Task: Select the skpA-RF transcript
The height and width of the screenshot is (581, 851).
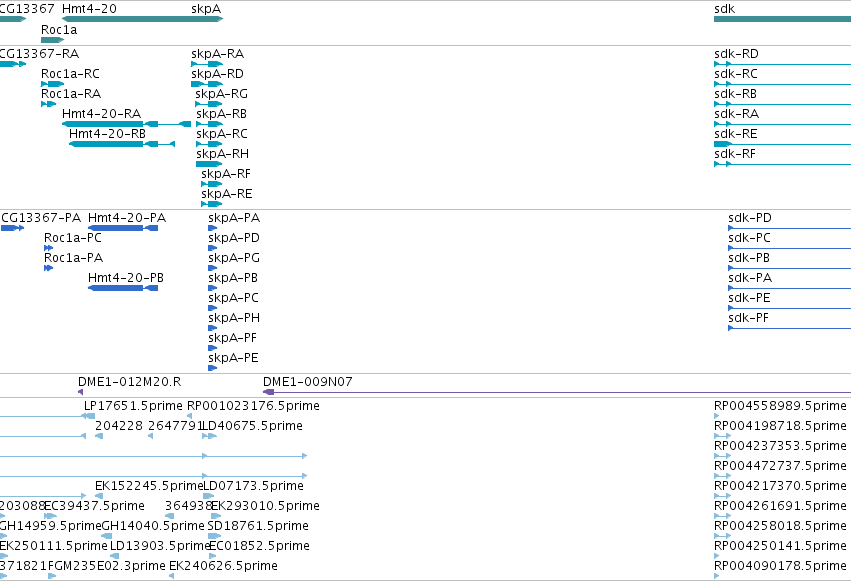Action: tap(226, 174)
